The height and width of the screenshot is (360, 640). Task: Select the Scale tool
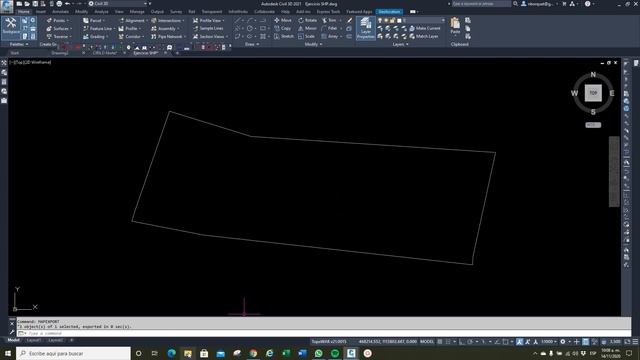[x=306, y=36]
